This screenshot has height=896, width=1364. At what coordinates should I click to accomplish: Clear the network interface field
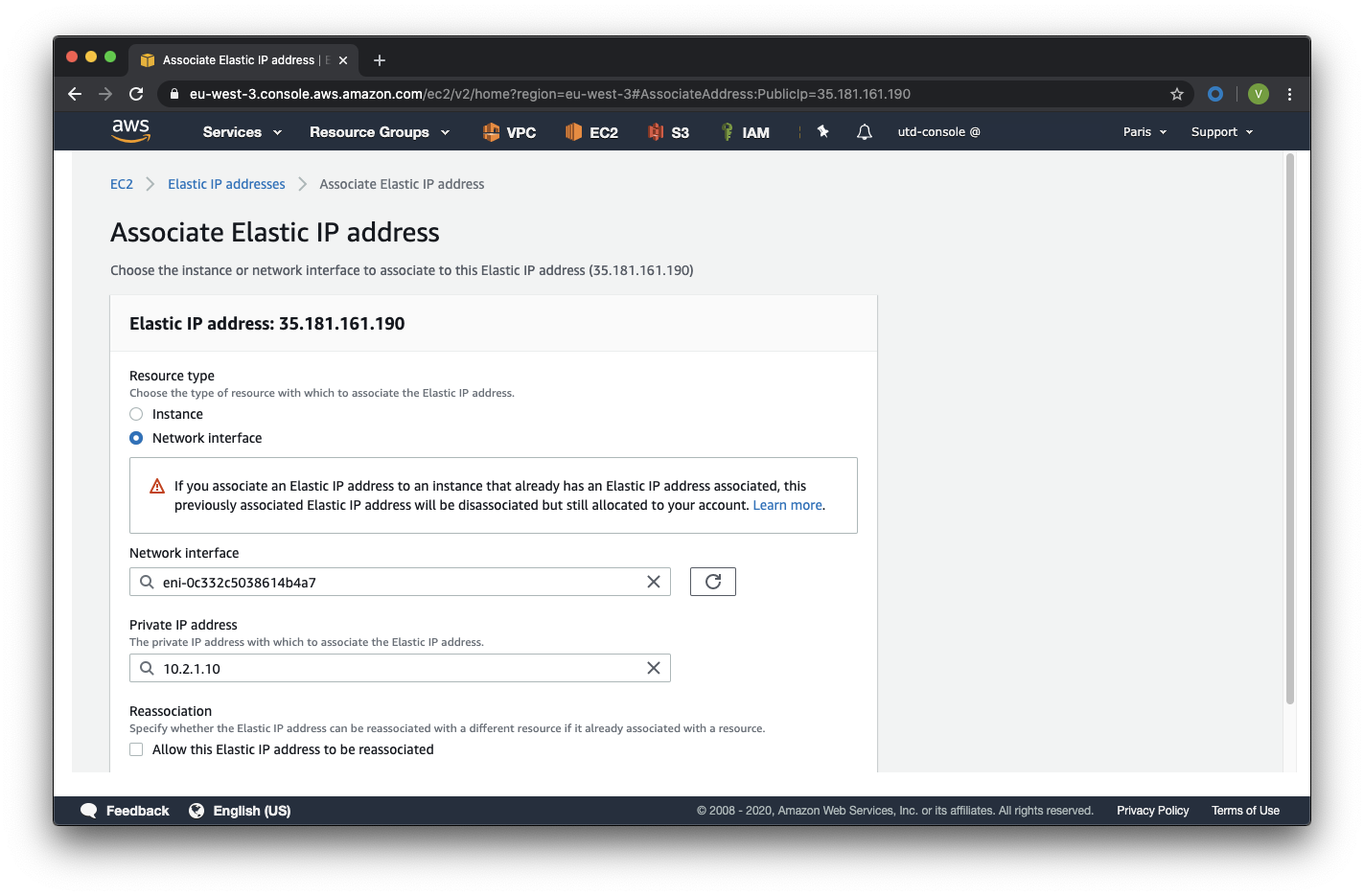pyautogui.click(x=654, y=582)
